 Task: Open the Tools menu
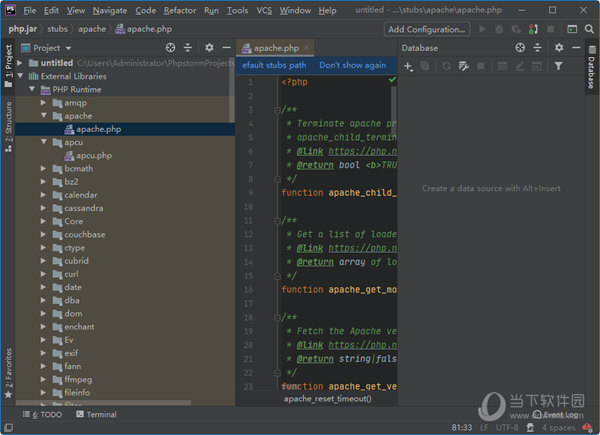[237, 11]
